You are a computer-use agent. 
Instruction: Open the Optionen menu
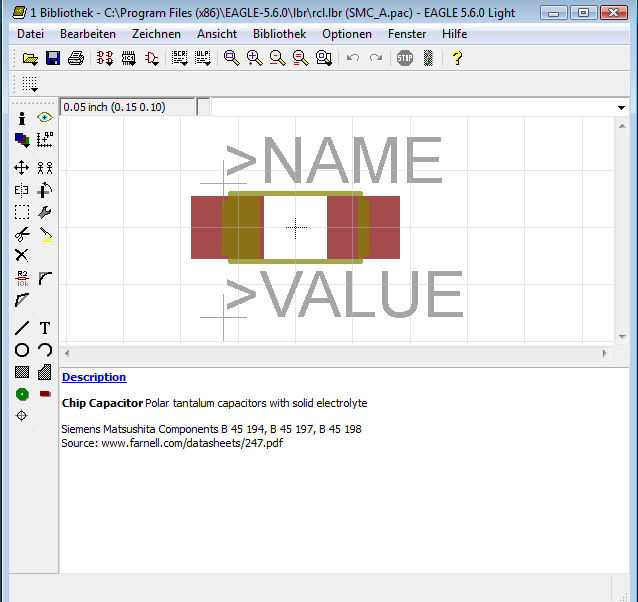point(347,34)
